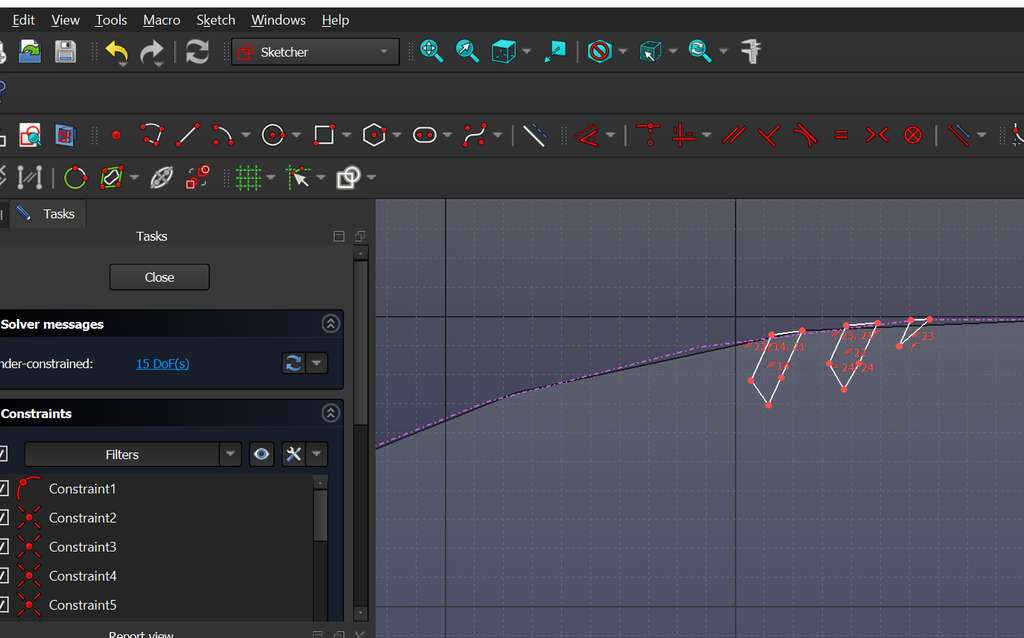Viewport: 1024px width, 638px height.
Task: Save the document with the floppy icon
Action: (65, 52)
